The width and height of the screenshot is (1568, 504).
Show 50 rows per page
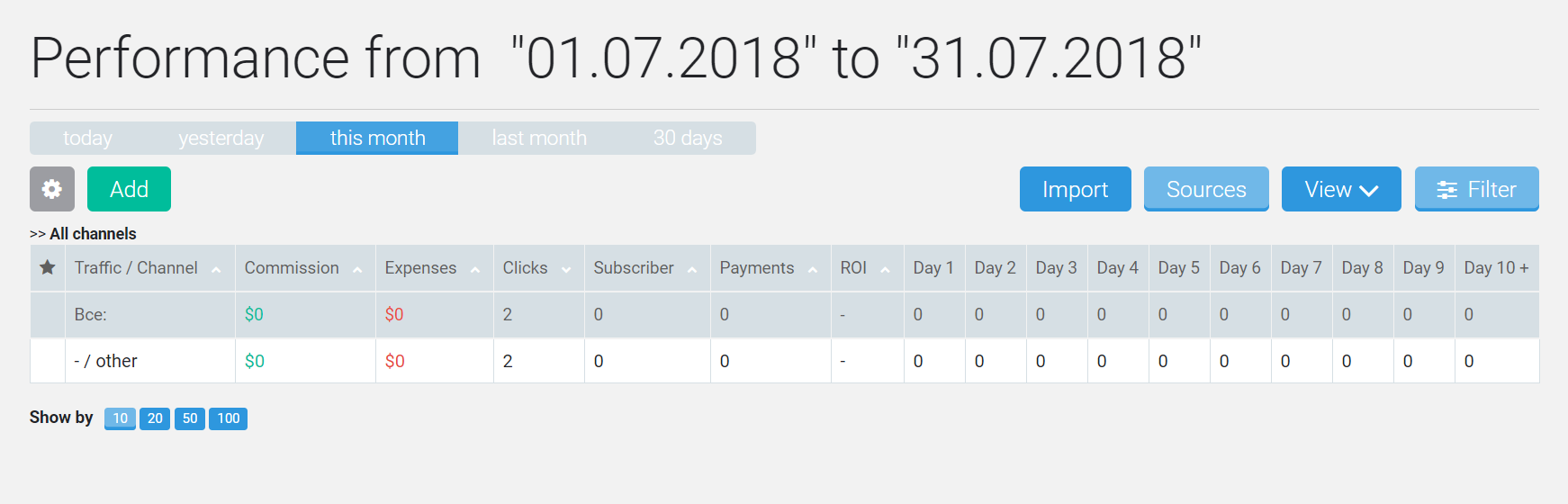click(190, 418)
